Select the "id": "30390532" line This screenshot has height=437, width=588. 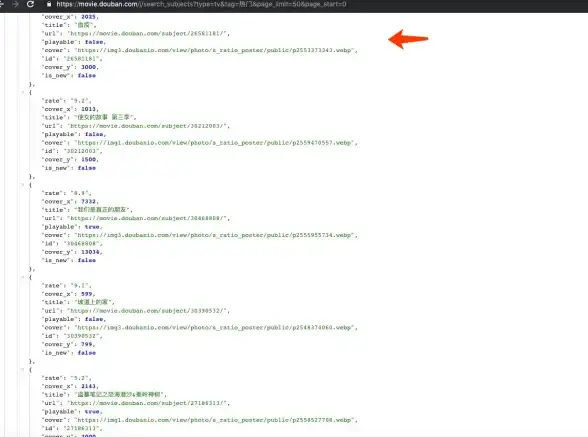click(x=72, y=336)
